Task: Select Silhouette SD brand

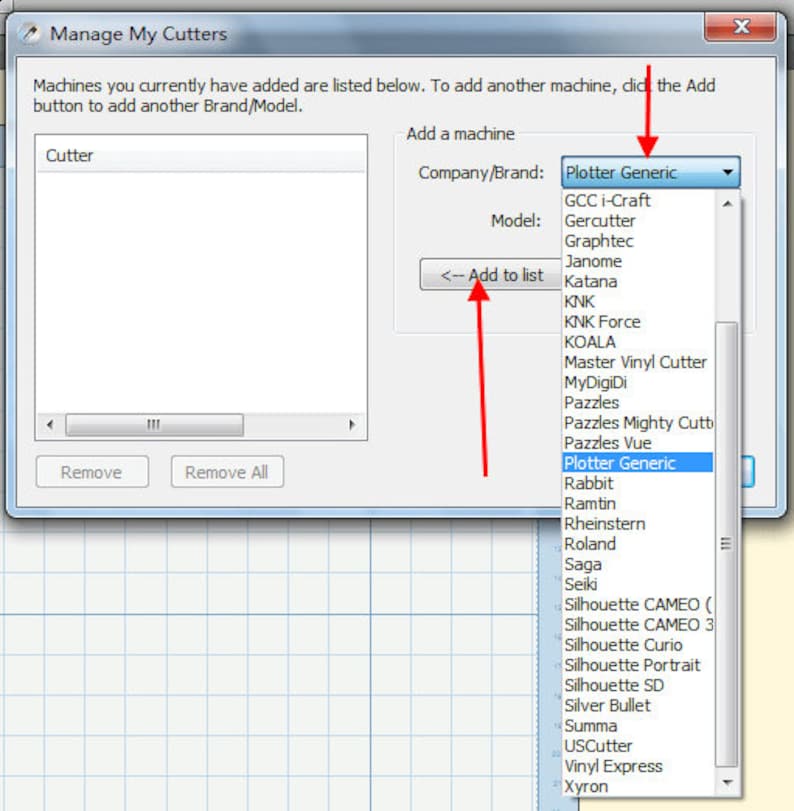Action: [638, 685]
